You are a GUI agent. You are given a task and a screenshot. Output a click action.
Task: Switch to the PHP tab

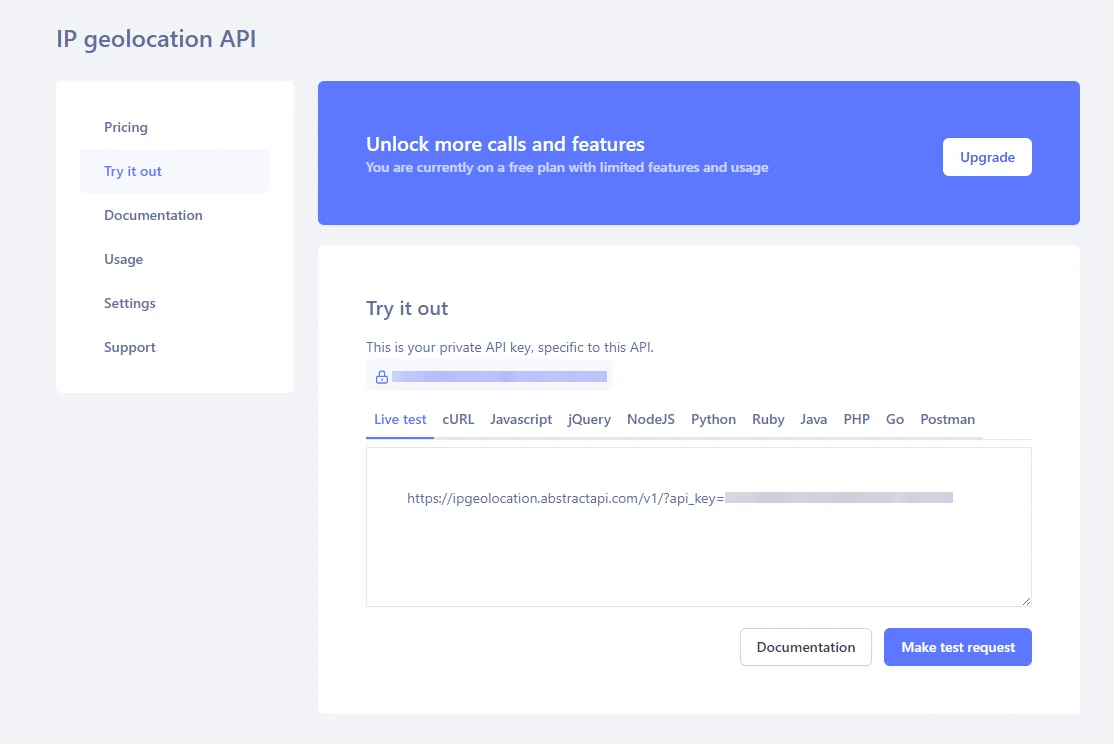tap(856, 419)
